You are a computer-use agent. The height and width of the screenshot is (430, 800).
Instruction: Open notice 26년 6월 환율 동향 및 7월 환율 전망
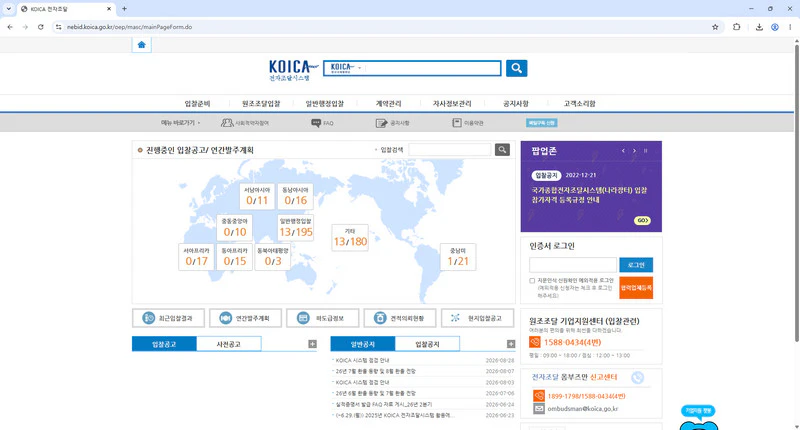click(376, 393)
